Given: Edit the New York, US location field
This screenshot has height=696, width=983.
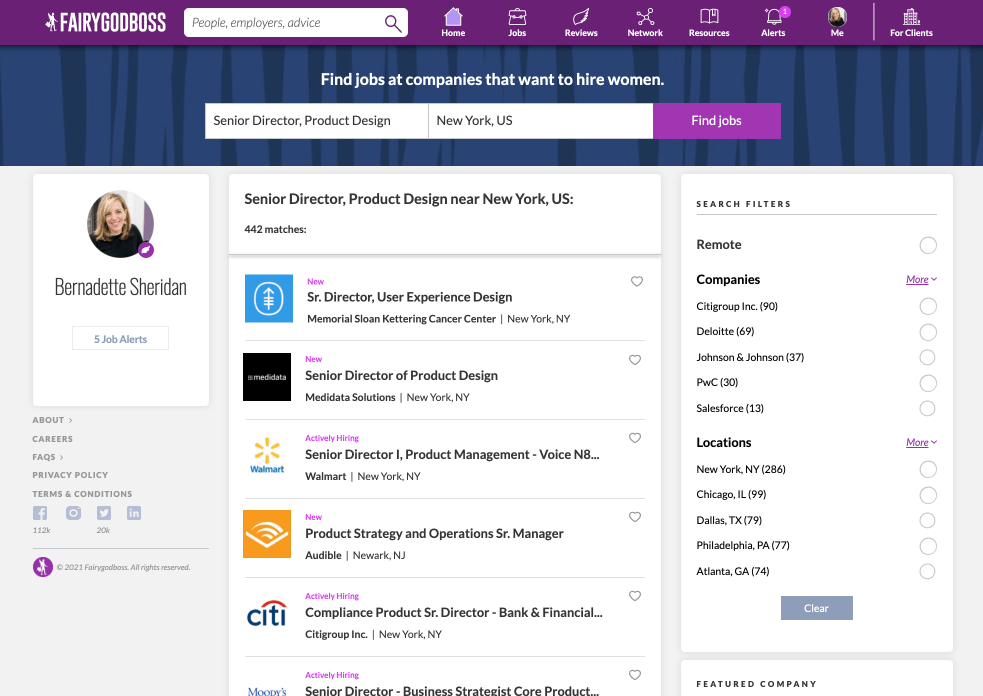Looking at the screenshot, I should pyautogui.click(x=541, y=121).
